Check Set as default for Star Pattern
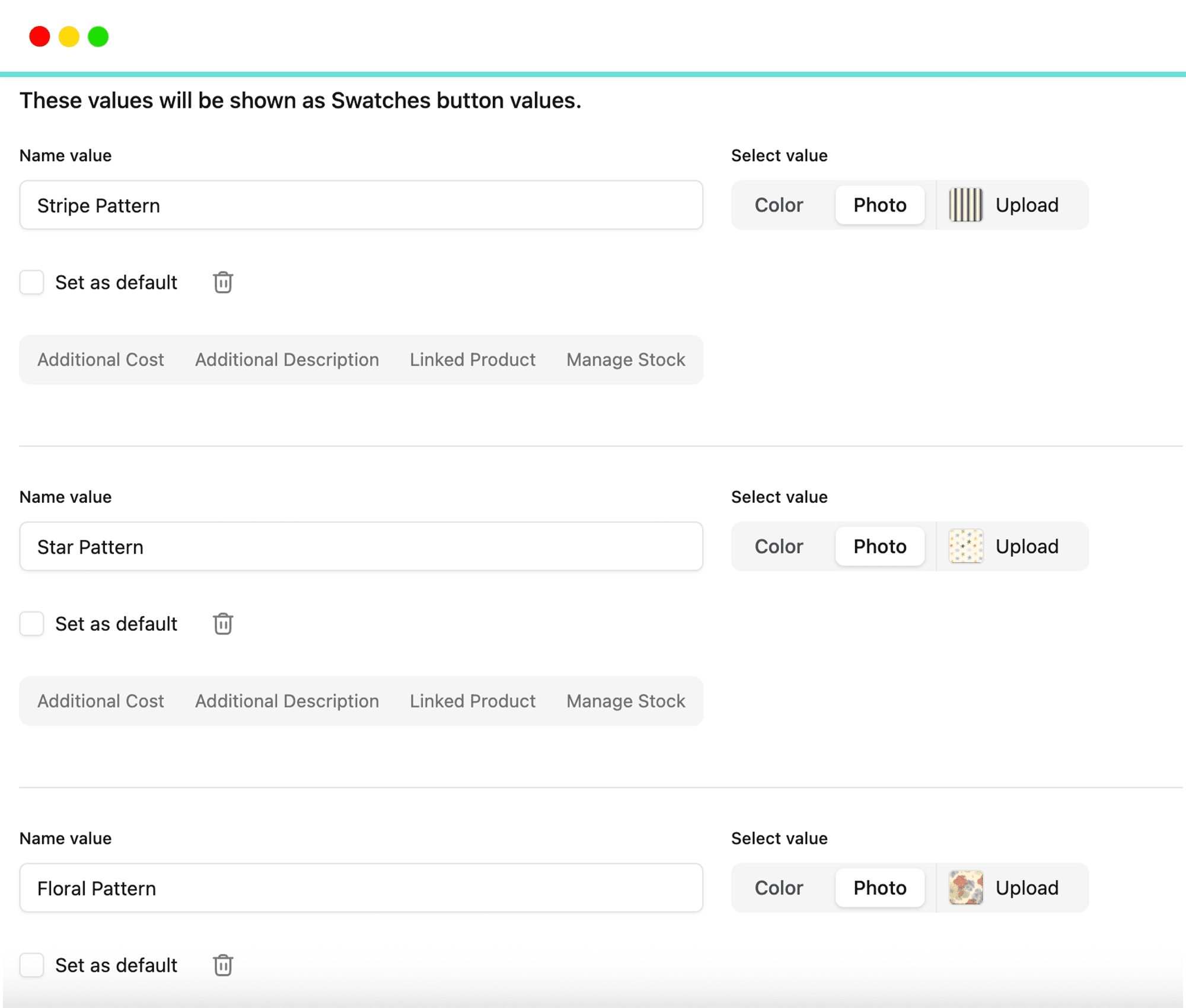Screen dimensions: 1186x1008 click(x=32, y=624)
